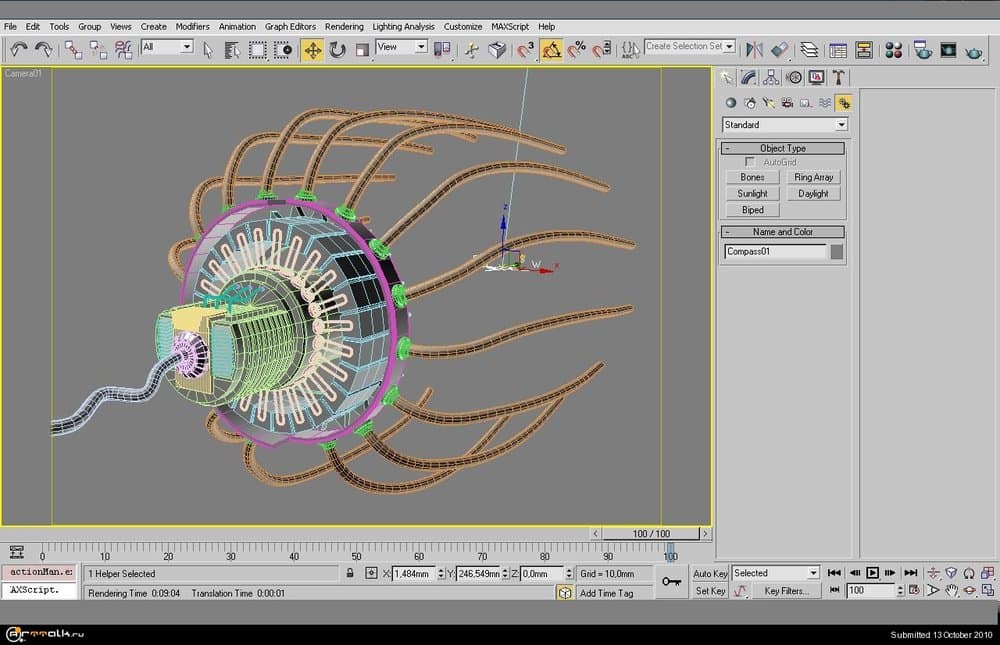Screen dimensions: 1000x645
Task: Click the Mirror tool icon
Action: [755, 49]
